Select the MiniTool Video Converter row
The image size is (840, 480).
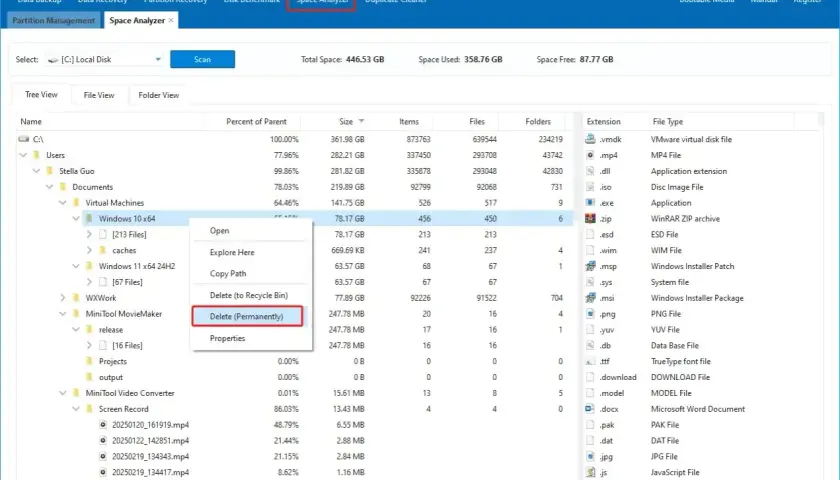tap(295, 393)
